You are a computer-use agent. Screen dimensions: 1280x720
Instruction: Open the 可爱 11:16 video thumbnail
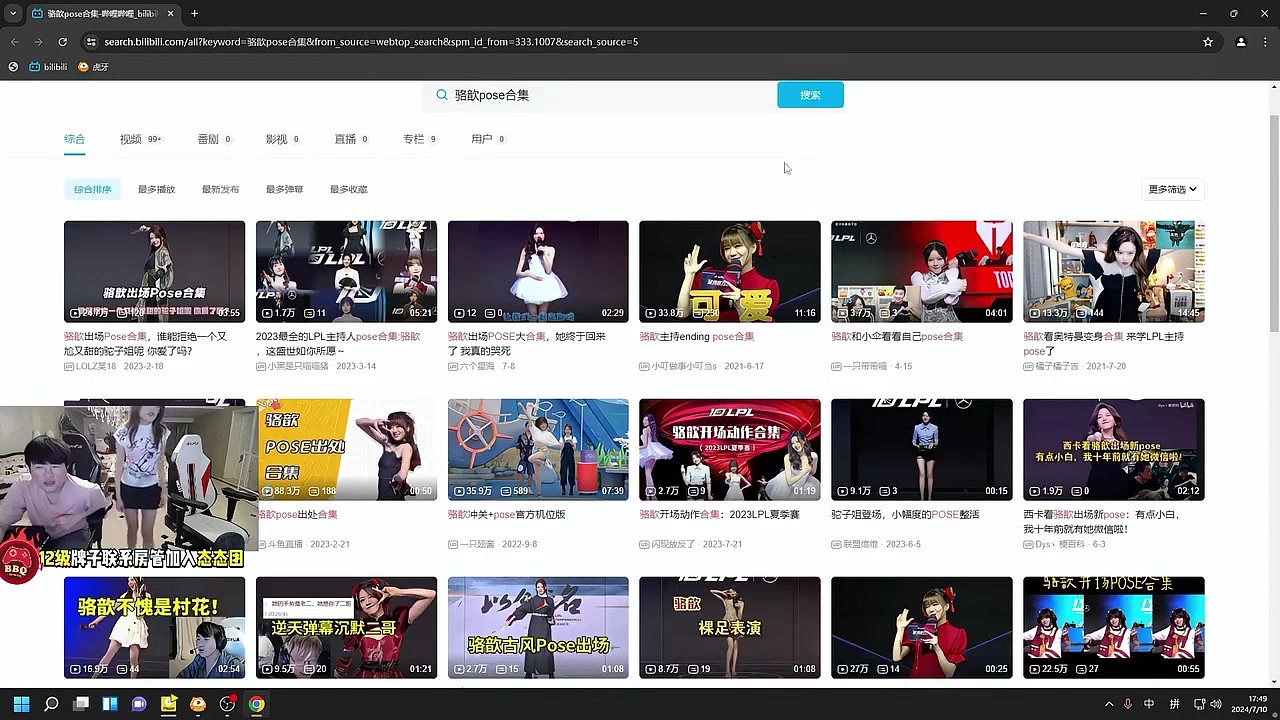(x=730, y=271)
